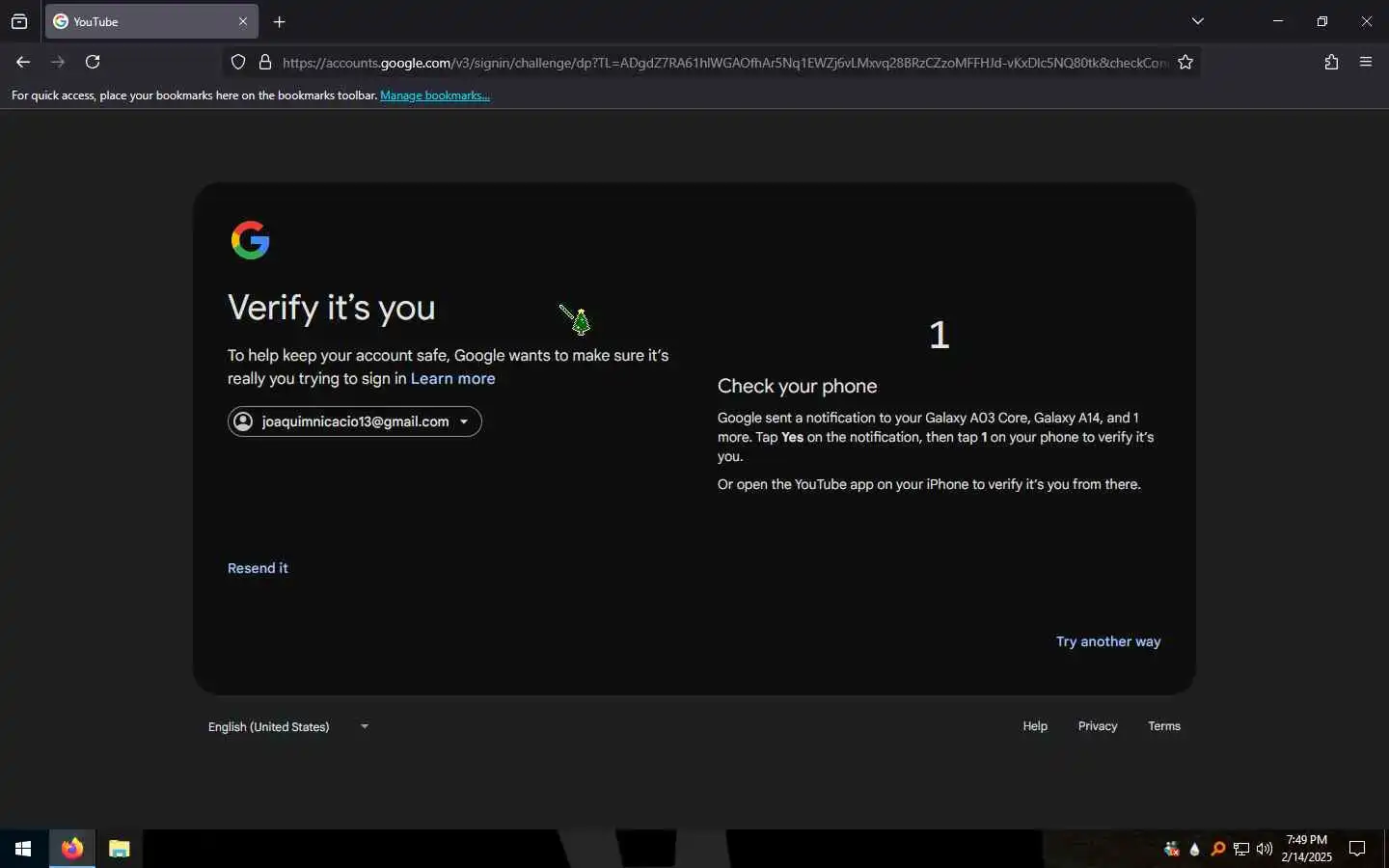Screen dimensions: 1389x868
Task: Click the verification number 1
Action: [x=940, y=335]
